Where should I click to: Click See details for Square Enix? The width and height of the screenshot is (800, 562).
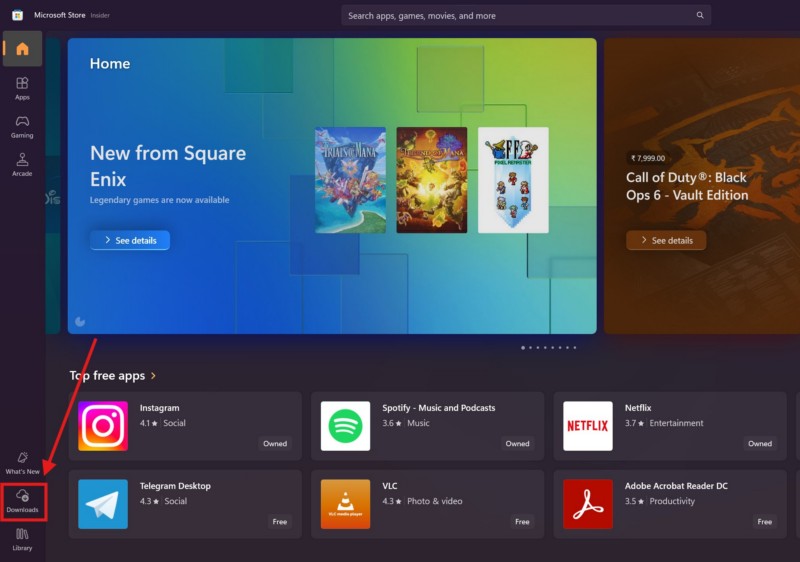[x=130, y=240]
